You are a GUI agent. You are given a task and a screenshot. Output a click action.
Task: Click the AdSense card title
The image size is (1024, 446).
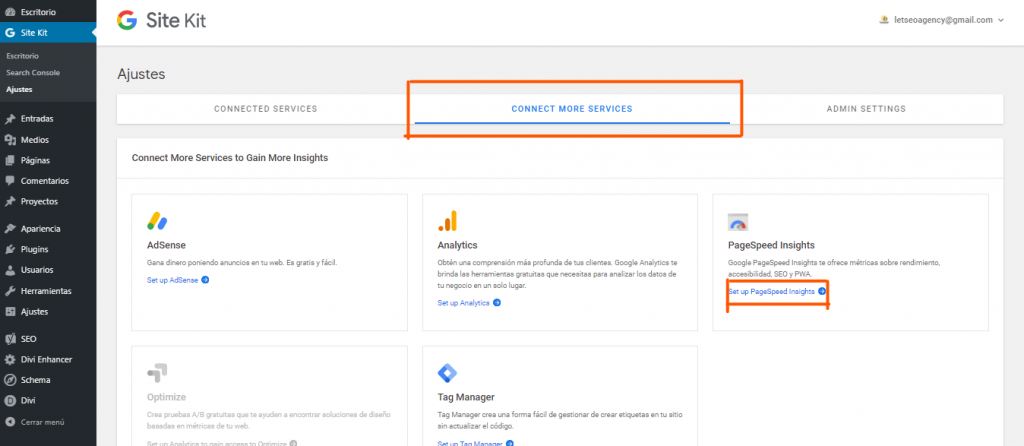167,246
